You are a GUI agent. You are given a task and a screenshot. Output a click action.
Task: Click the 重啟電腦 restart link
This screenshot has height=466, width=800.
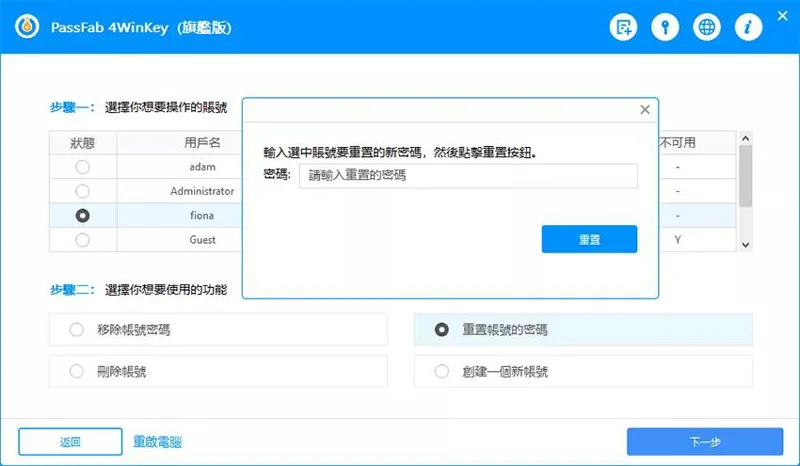tap(157, 442)
